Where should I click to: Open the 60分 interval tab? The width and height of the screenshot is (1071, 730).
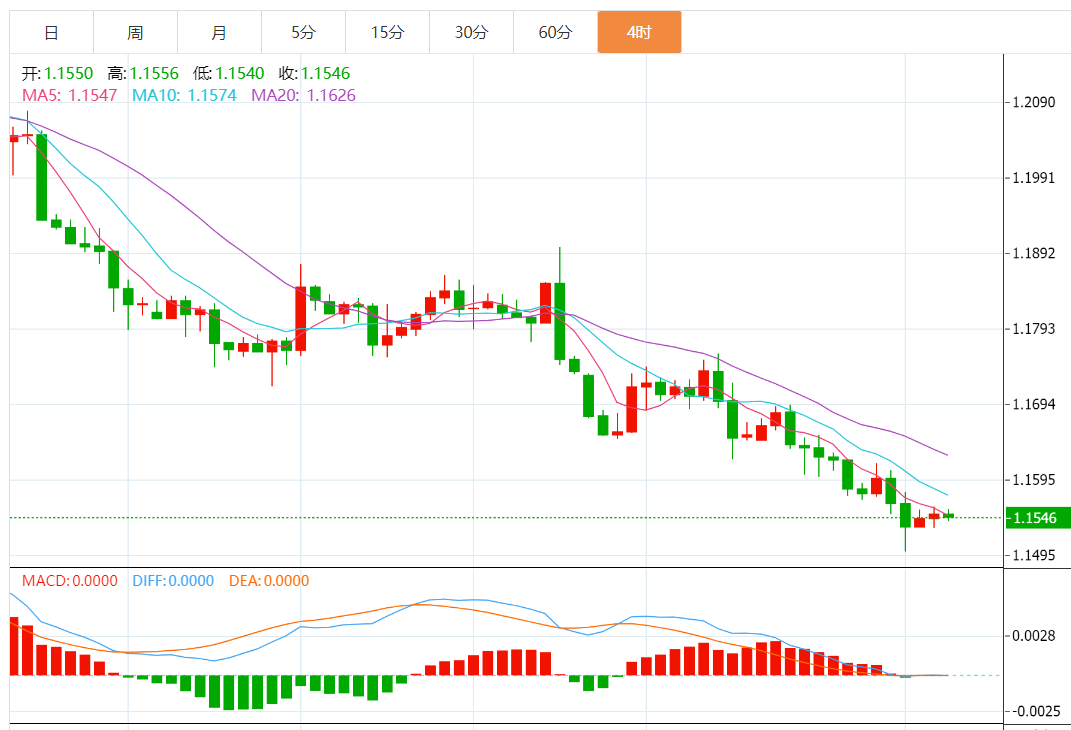click(555, 32)
